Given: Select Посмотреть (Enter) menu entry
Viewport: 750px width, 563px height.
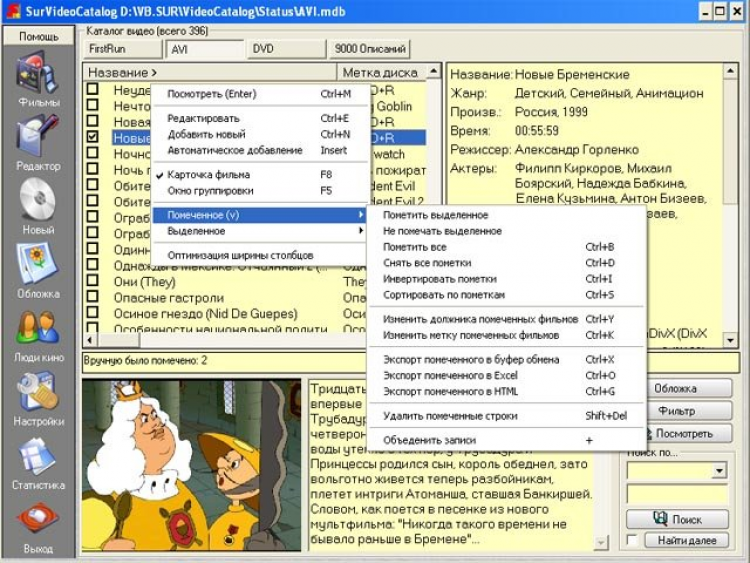Looking at the screenshot, I should pyautogui.click(x=261, y=94).
